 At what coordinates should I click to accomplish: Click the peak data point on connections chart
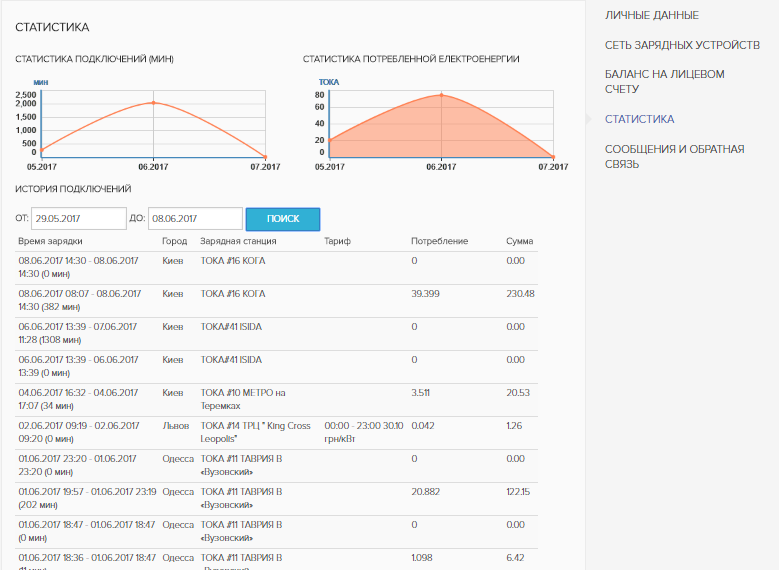153,102
